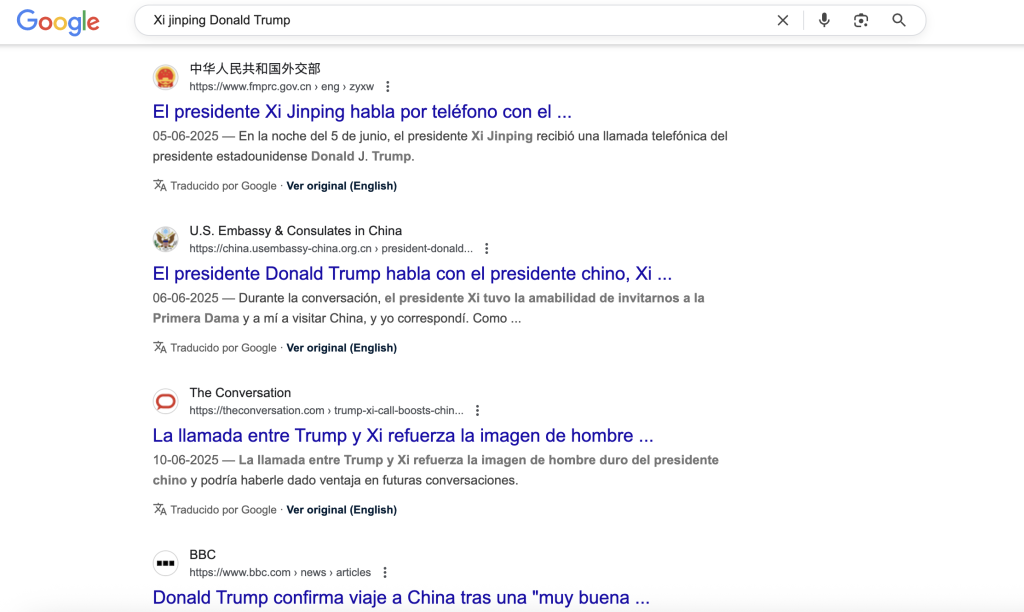The image size is (1024, 612).
Task: Open three-dot menu for BBC result
Action: pos(385,572)
